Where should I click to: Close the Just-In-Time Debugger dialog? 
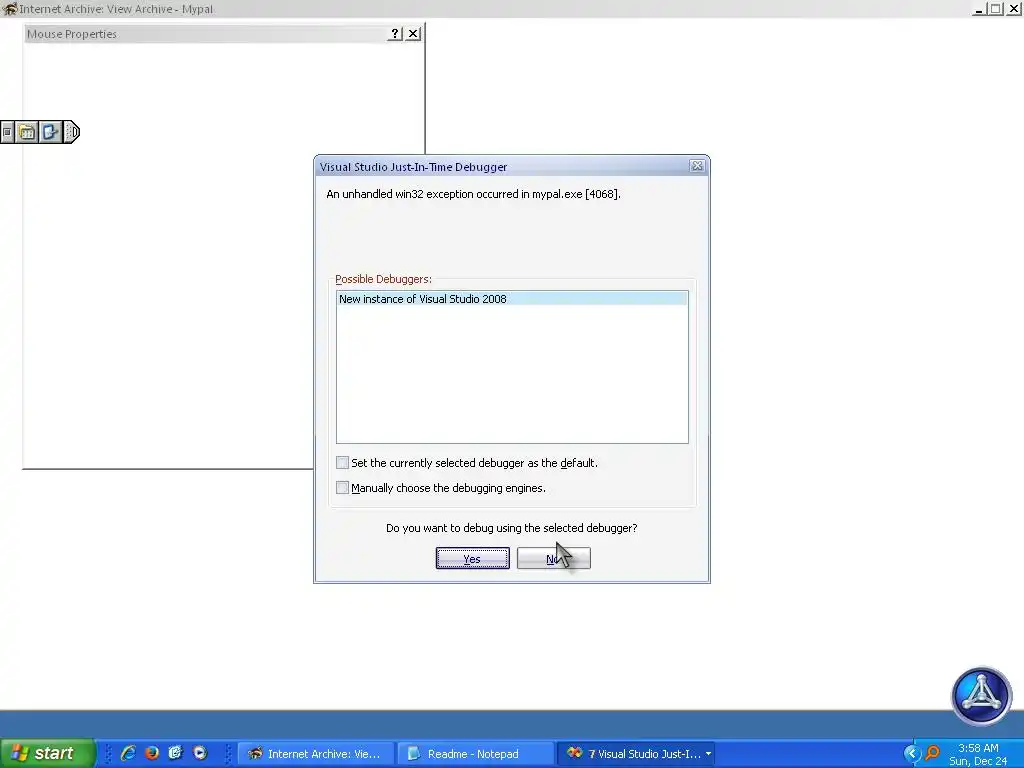click(697, 167)
